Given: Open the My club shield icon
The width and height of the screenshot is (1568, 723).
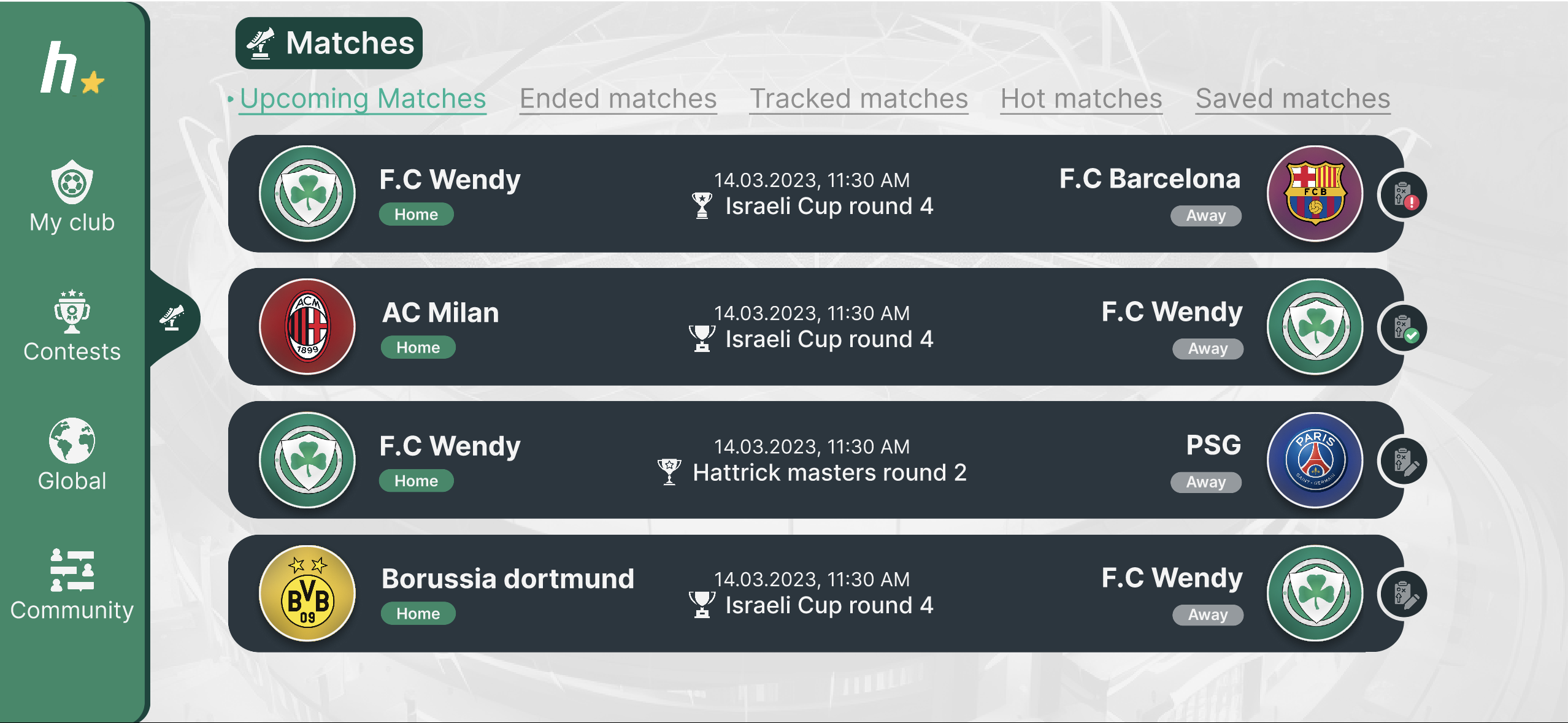Looking at the screenshot, I should 72,182.
